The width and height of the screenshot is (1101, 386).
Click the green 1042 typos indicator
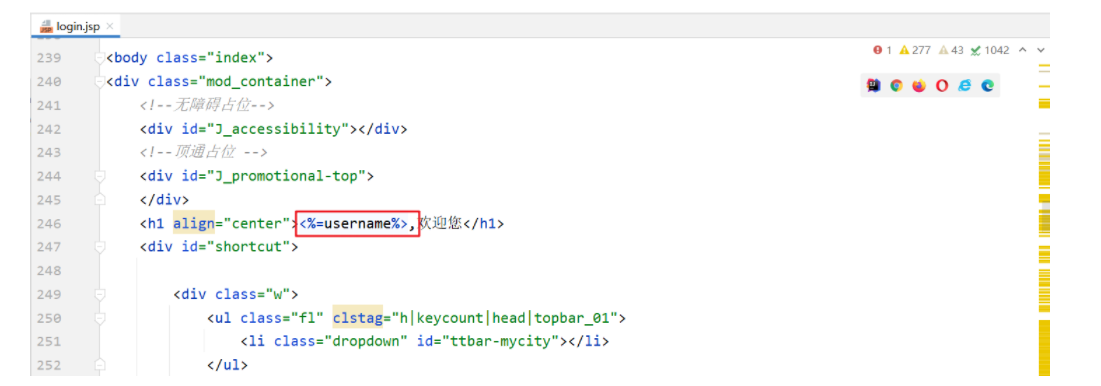click(x=990, y=50)
